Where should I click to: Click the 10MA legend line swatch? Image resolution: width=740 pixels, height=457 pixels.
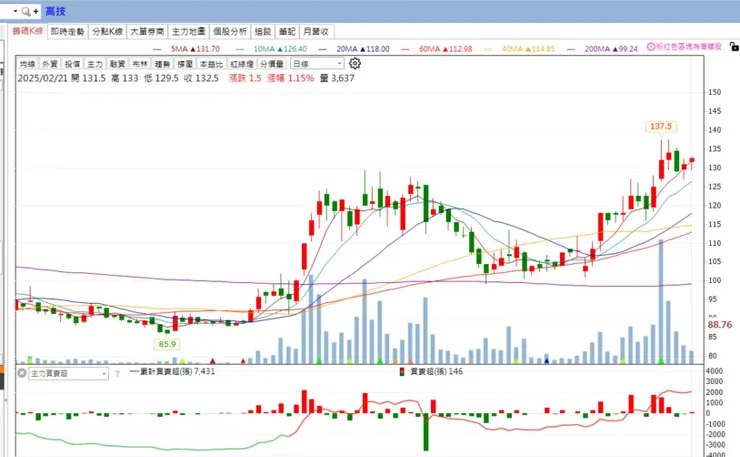tap(240, 49)
